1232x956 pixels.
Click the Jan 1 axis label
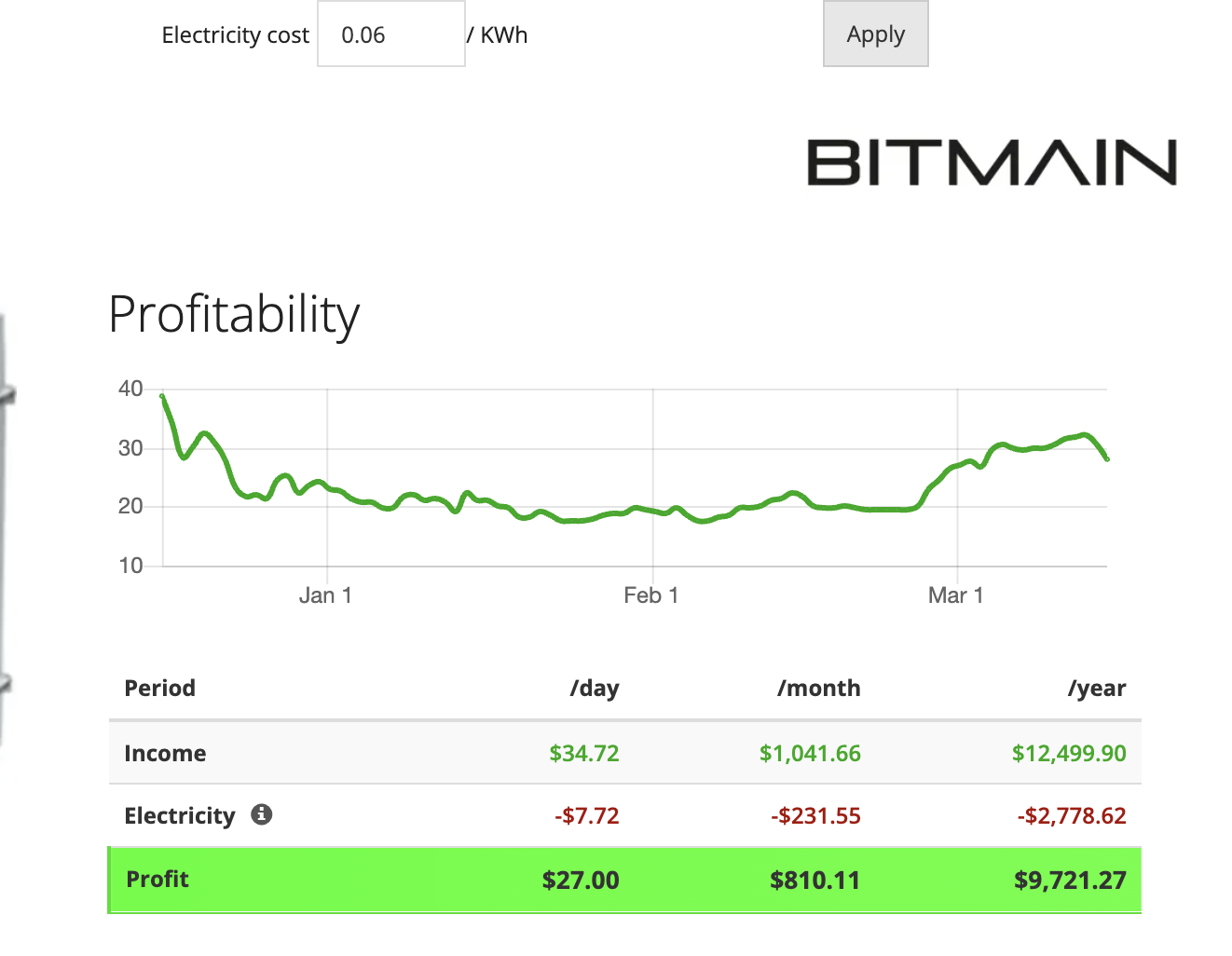point(325,594)
